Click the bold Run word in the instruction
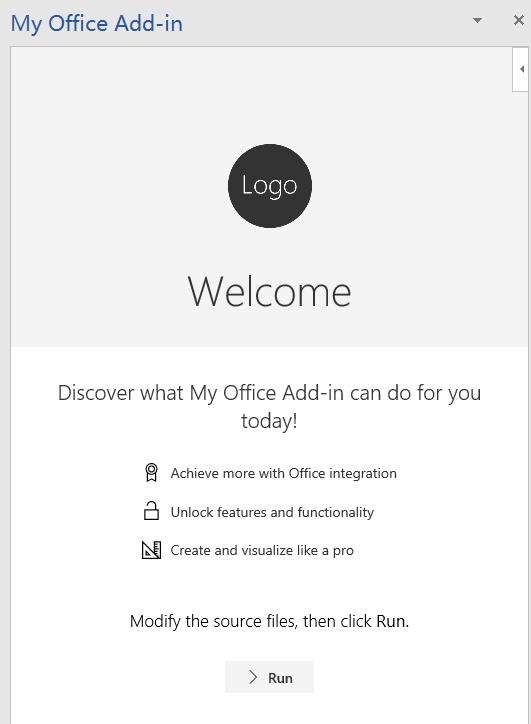The width and height of the screenshot is (531, 724). click(391, 621)
